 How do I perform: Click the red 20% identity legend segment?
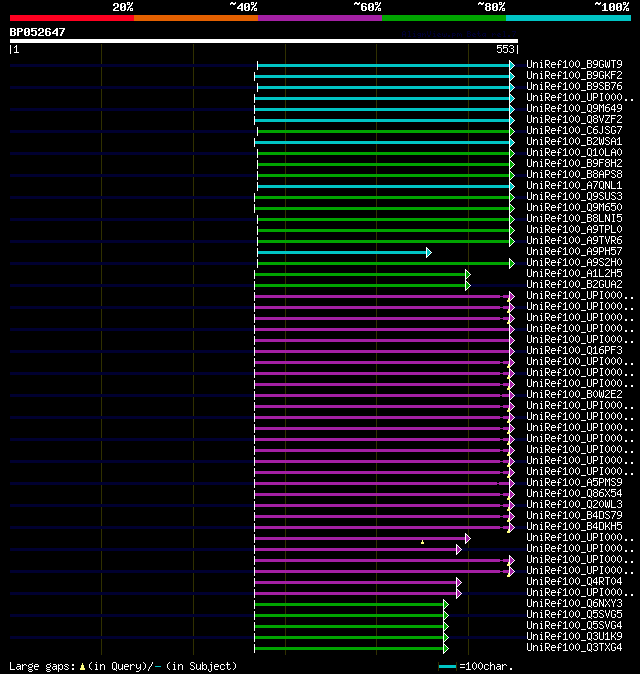point(72,18)
